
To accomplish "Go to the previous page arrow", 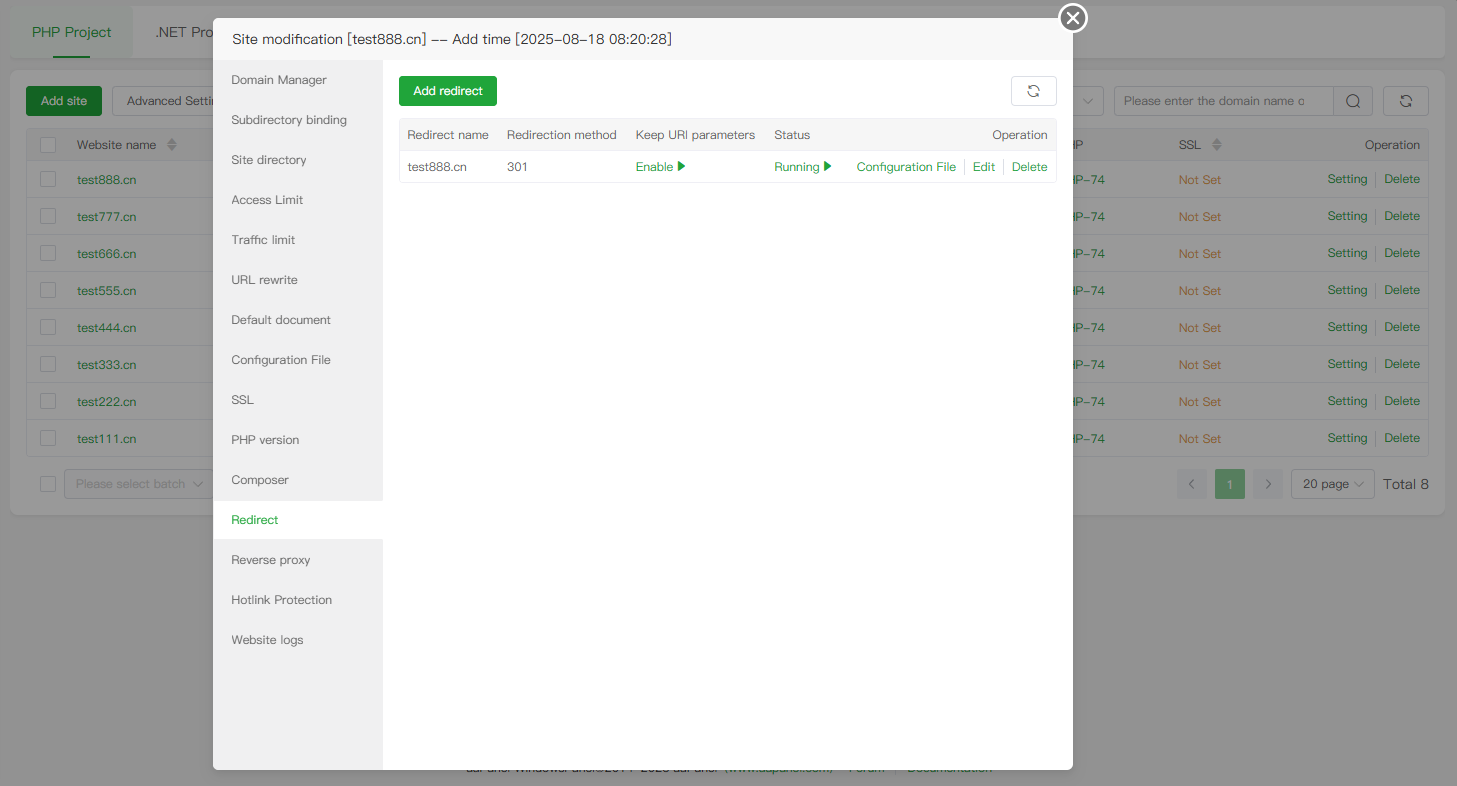I will pyautogui.click(x=1192, y=484).
